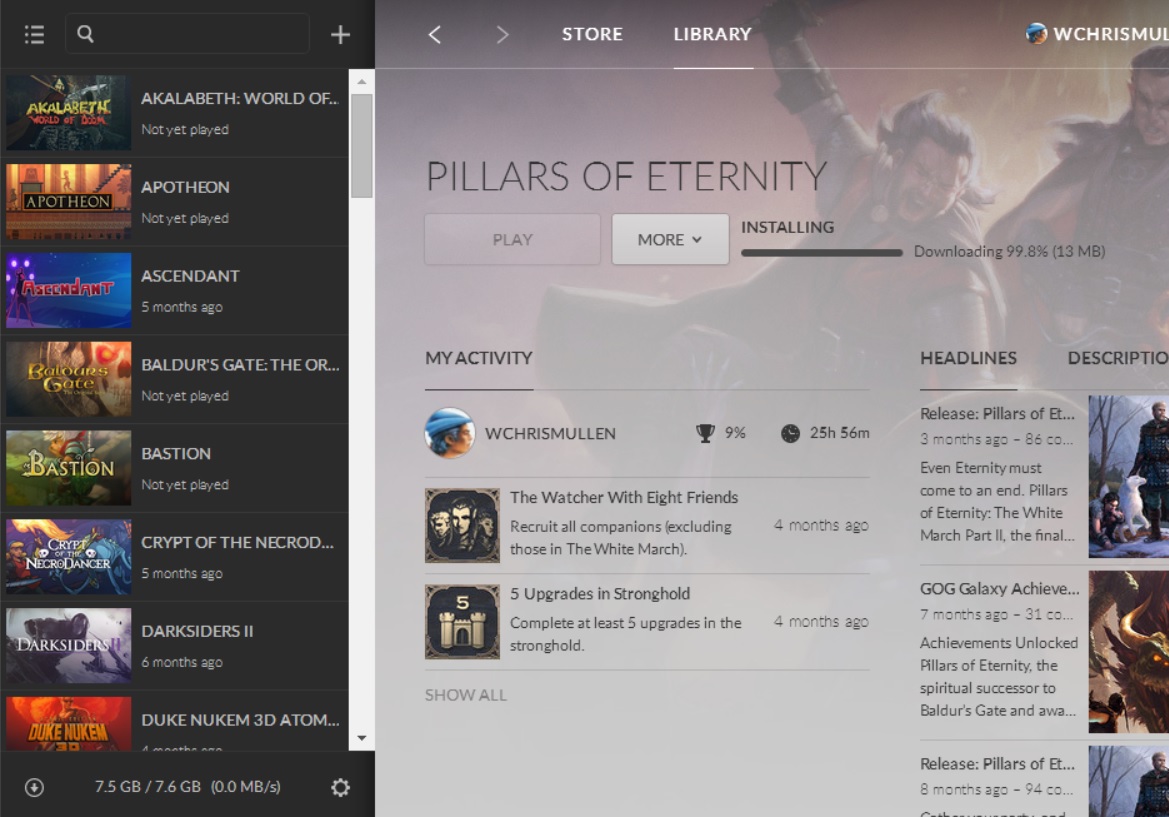
Task: Select the DESCRIPTION tab
Action: (x=1118, y=359)
